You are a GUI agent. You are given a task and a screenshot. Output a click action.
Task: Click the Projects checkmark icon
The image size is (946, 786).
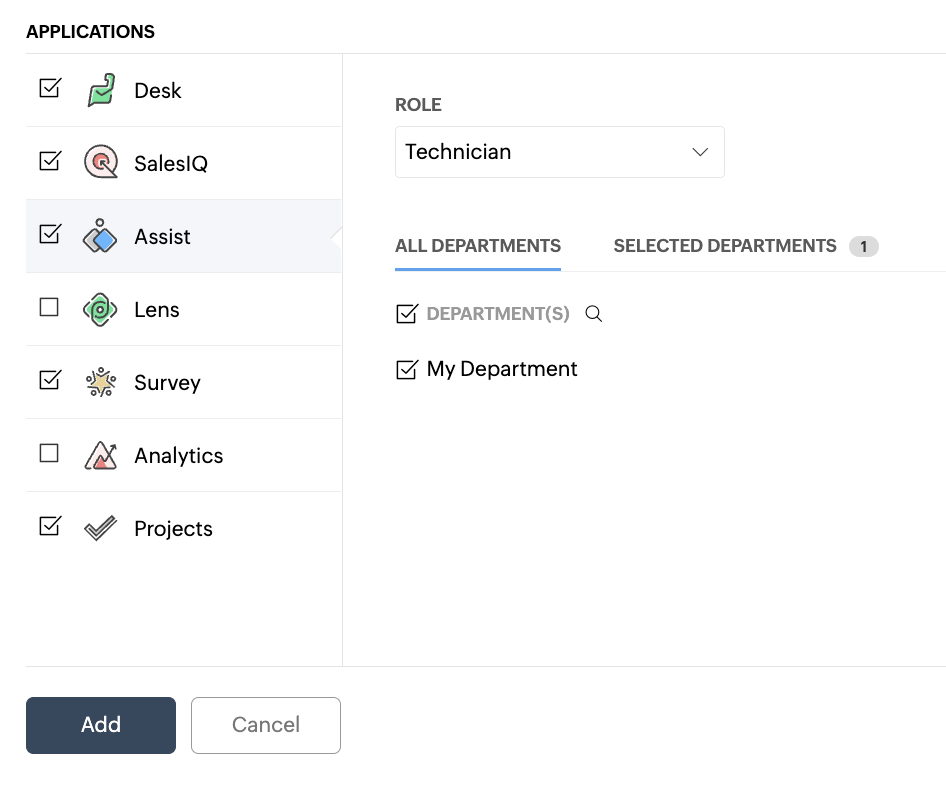tap(101, 528)
